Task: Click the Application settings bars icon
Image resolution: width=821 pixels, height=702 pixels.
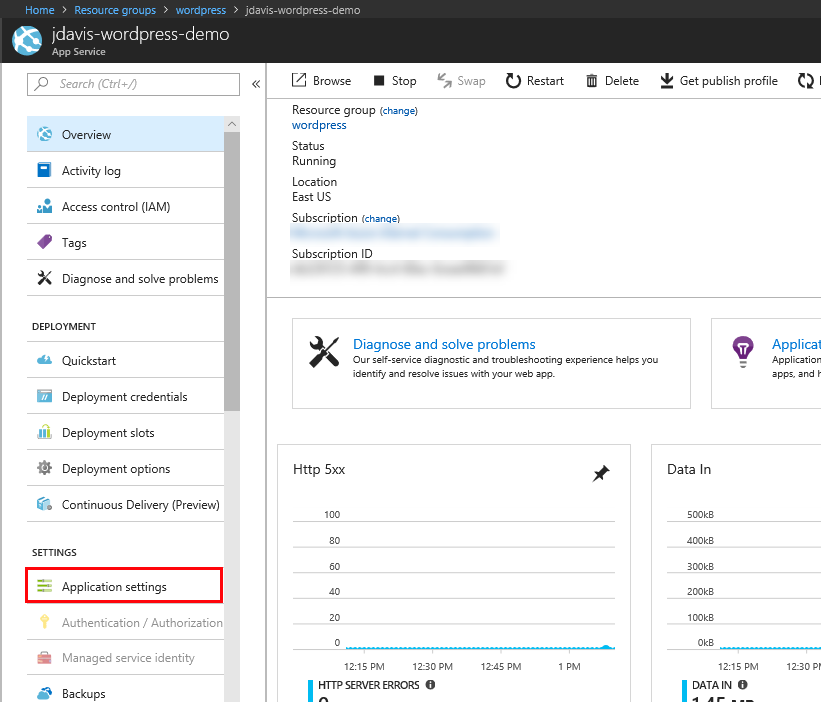Action: (x=45, y=586)
